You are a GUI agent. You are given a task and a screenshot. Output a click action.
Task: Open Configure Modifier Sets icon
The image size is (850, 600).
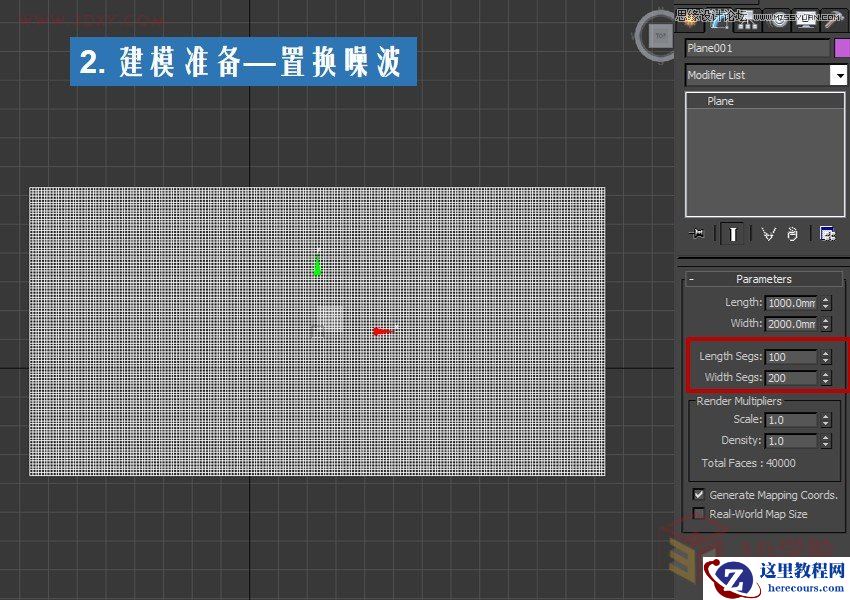pos(827,233)
